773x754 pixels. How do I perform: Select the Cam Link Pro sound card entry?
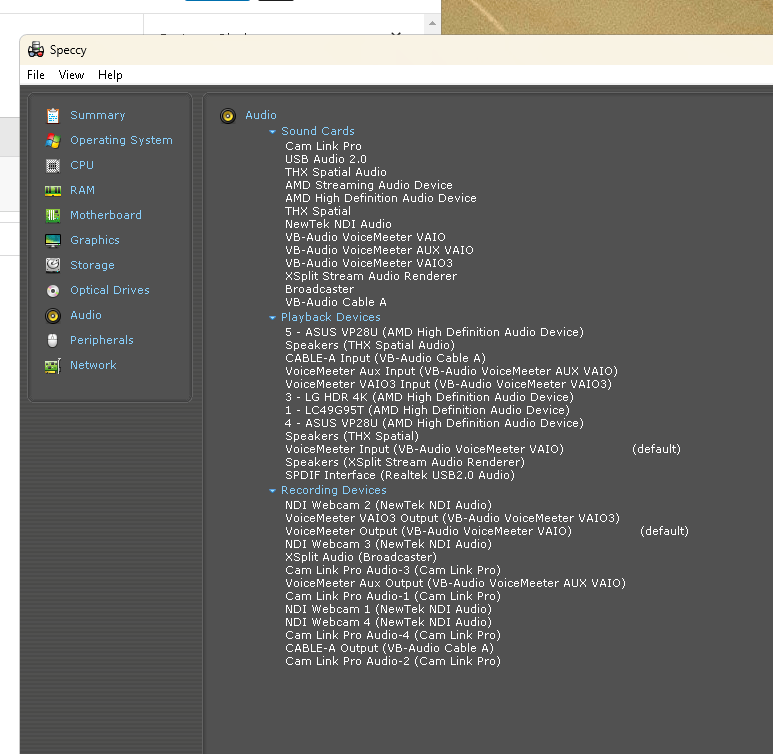pos(323,146)
